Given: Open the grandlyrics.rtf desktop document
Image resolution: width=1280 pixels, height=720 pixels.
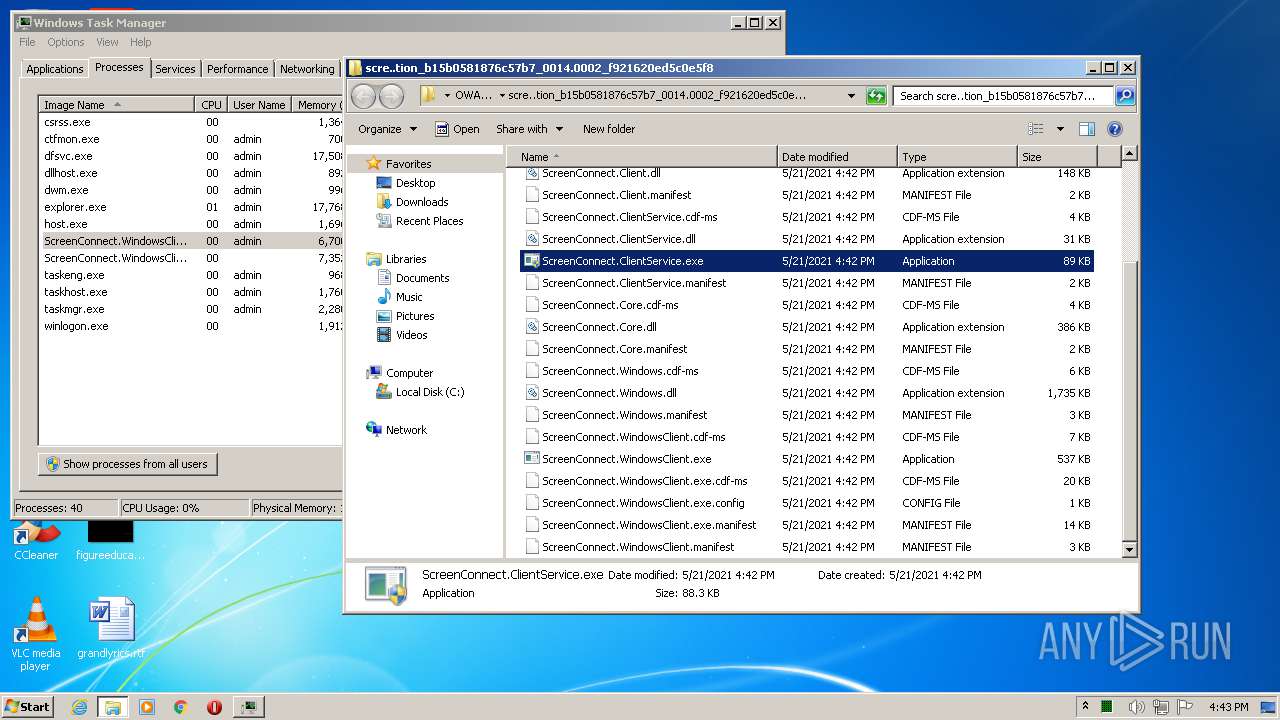Looking at the screenshot, I should pyautogui.click(x=110, y=629).
